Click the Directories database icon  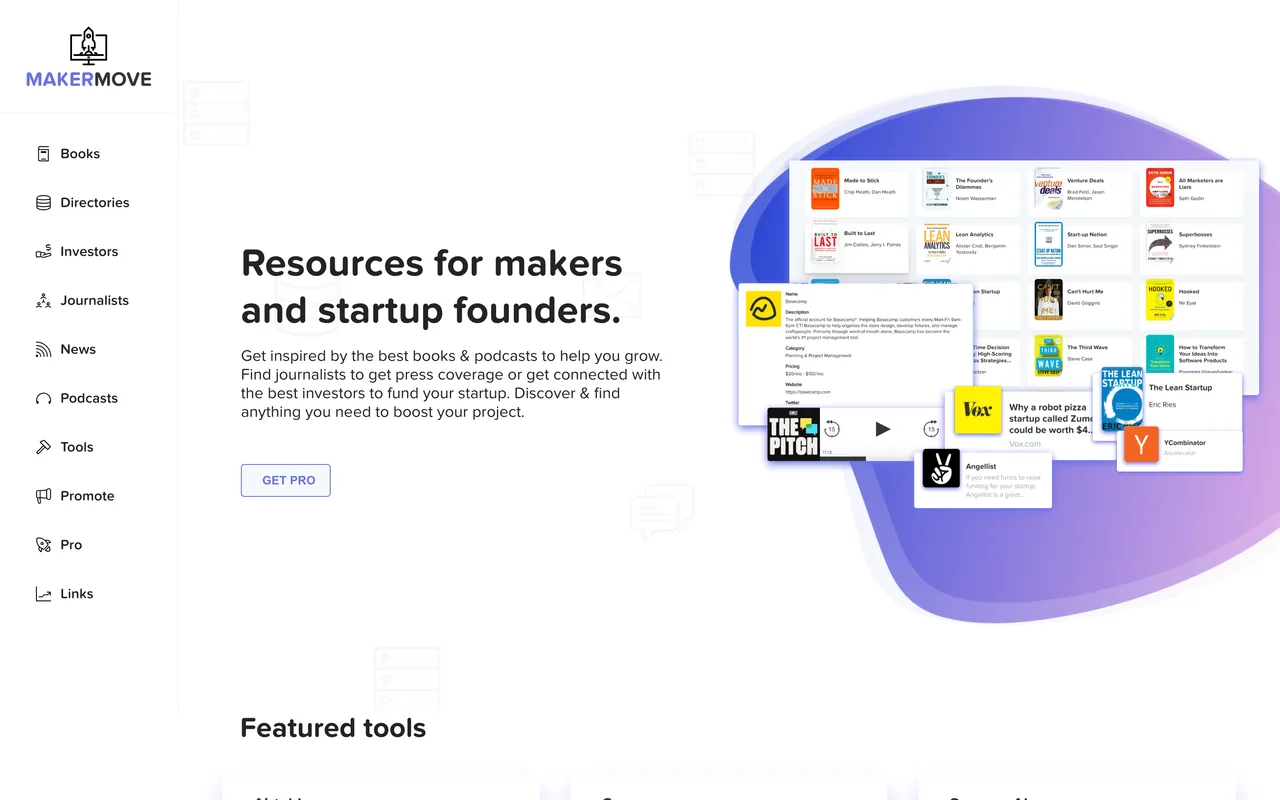coord(43,203)
